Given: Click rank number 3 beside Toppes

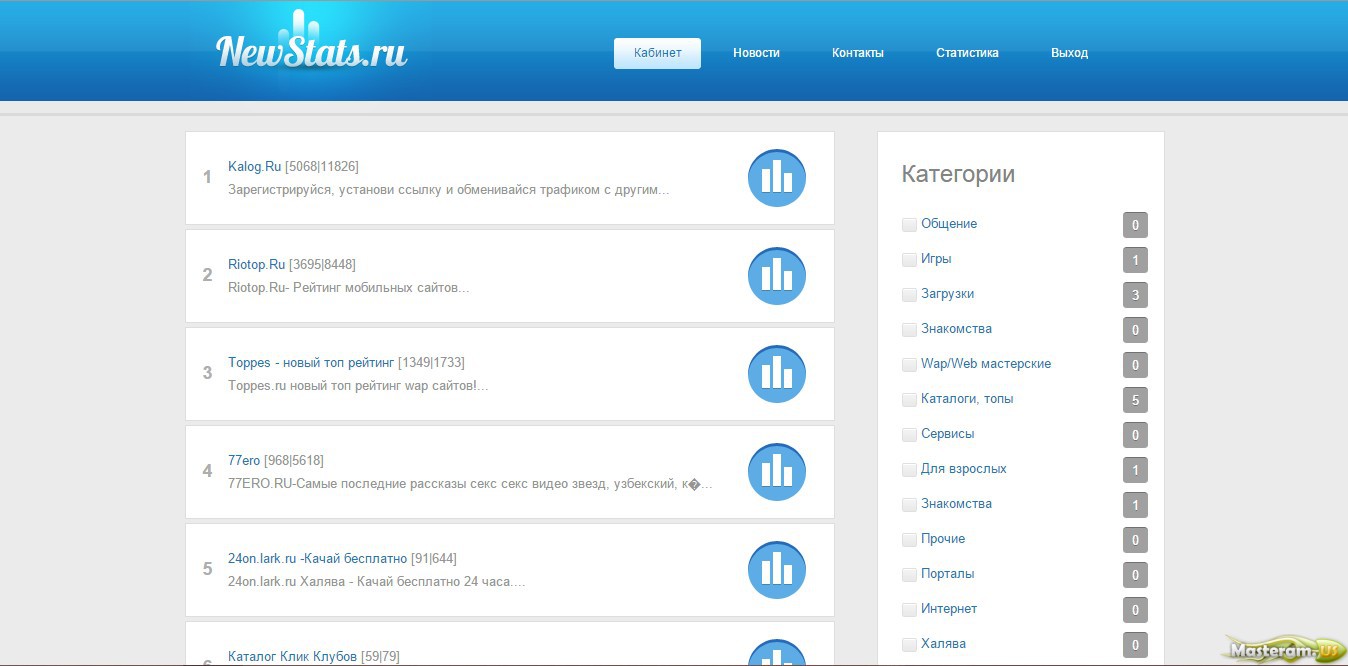Looking at the screenshot, I should (207, 374).
